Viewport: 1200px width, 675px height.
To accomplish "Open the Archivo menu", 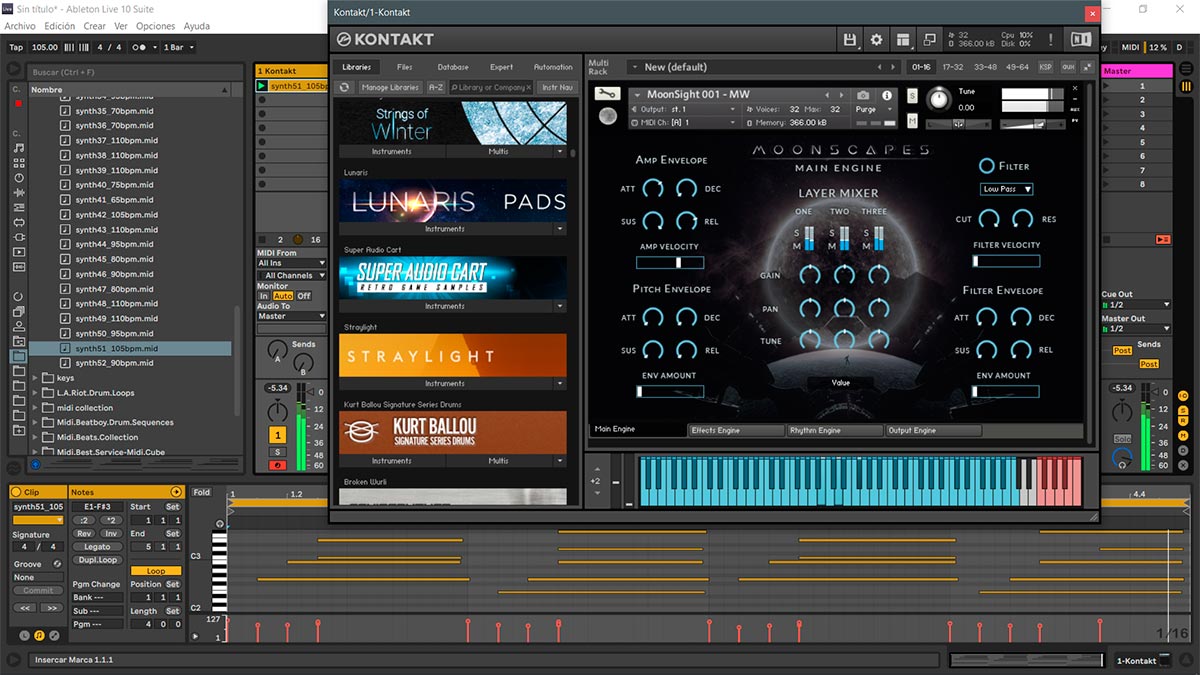I will [20, 26].
